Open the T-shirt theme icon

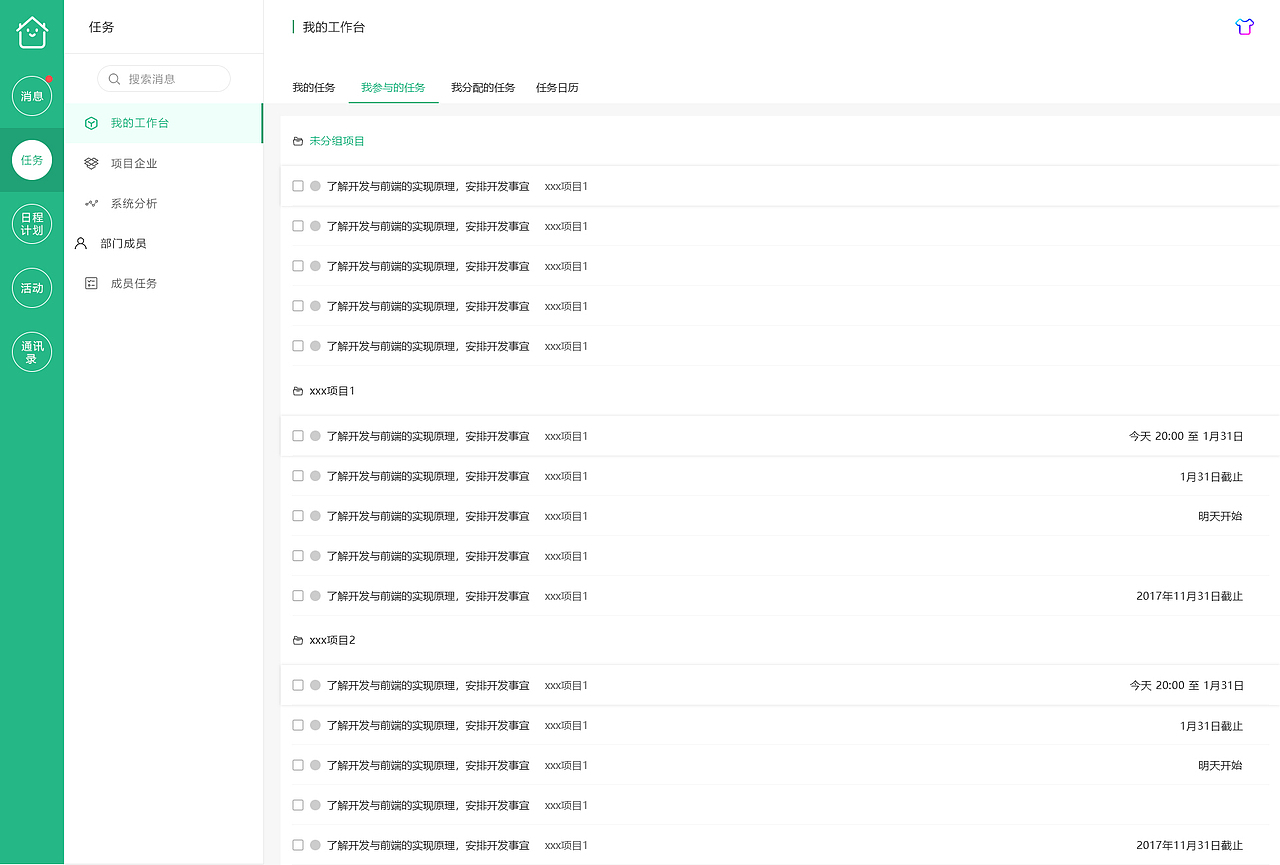coord(1244,27)
